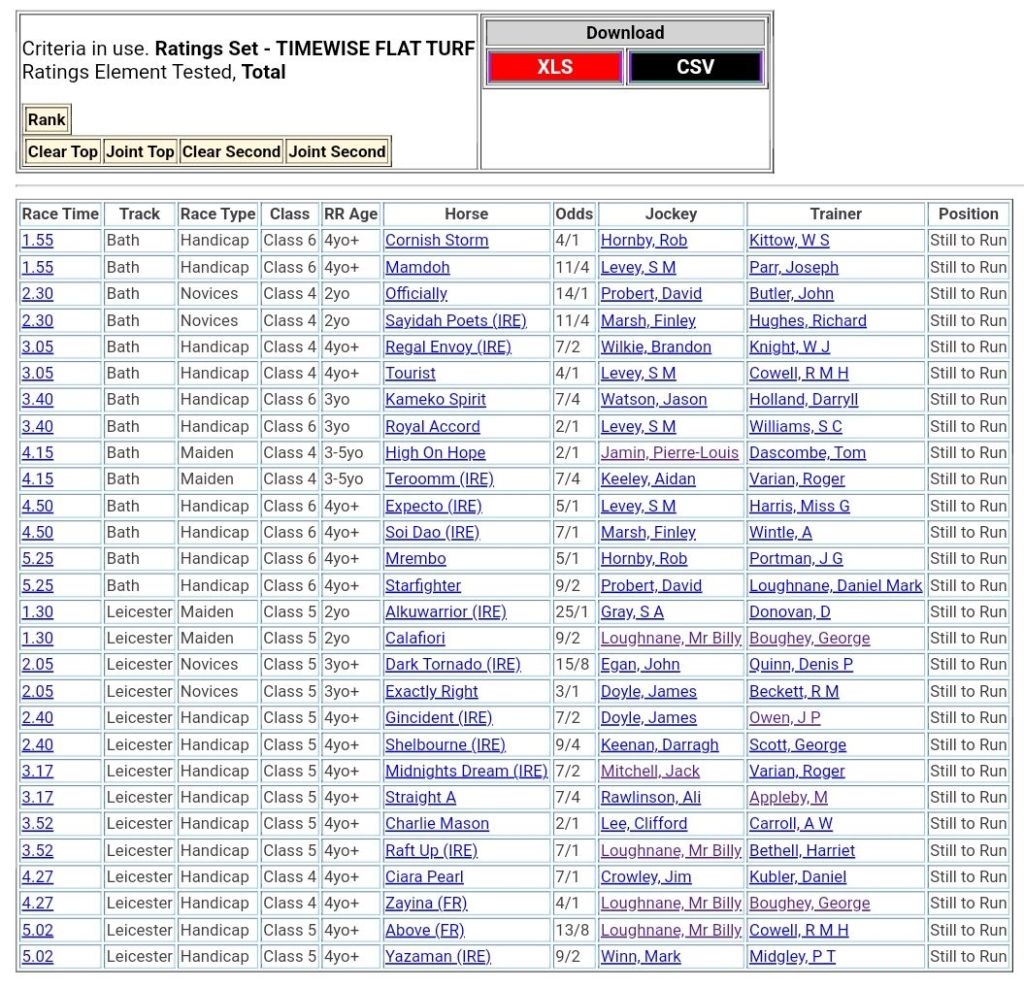Open horse Cornish Storm details
Screen dimensions: 1024x988
coord(436,241)
